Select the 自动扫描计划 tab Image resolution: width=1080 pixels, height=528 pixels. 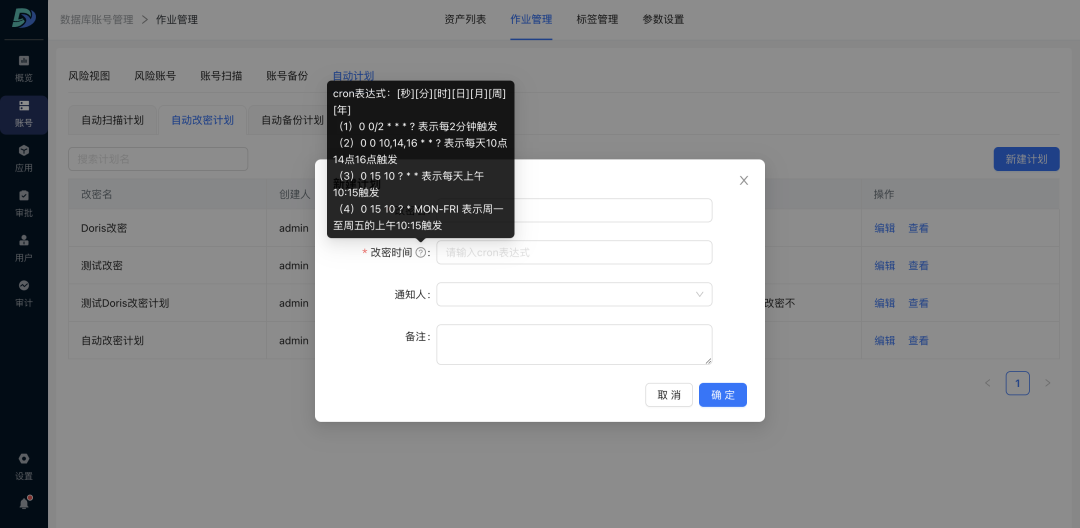pyautogui.click(x=112, y=120)
